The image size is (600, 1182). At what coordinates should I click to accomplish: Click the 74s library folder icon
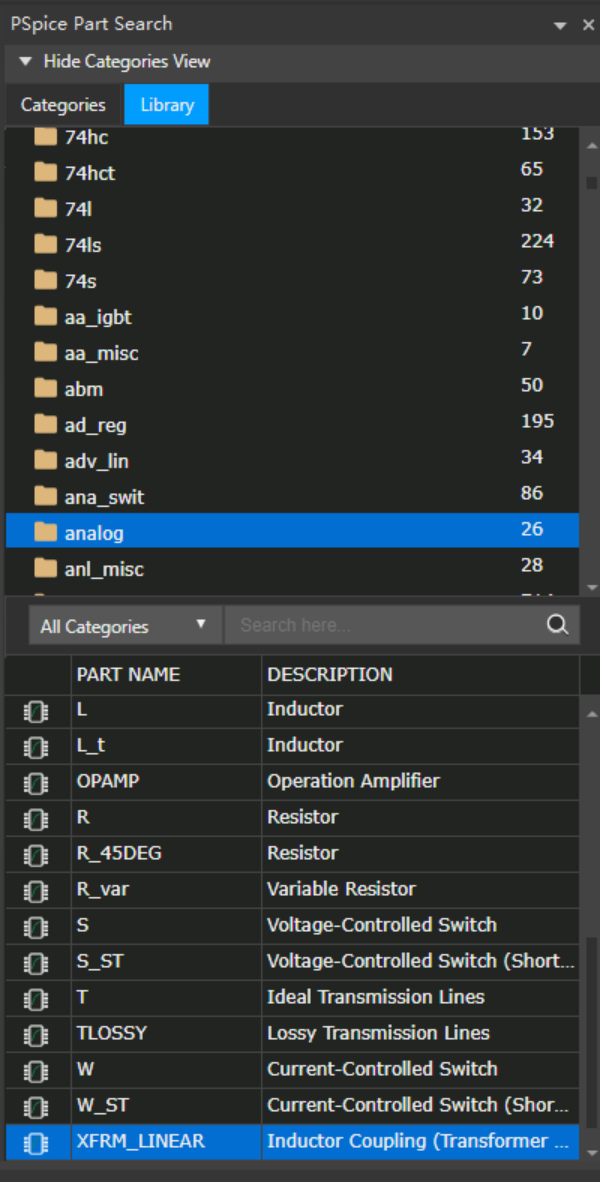pos(46,280)
